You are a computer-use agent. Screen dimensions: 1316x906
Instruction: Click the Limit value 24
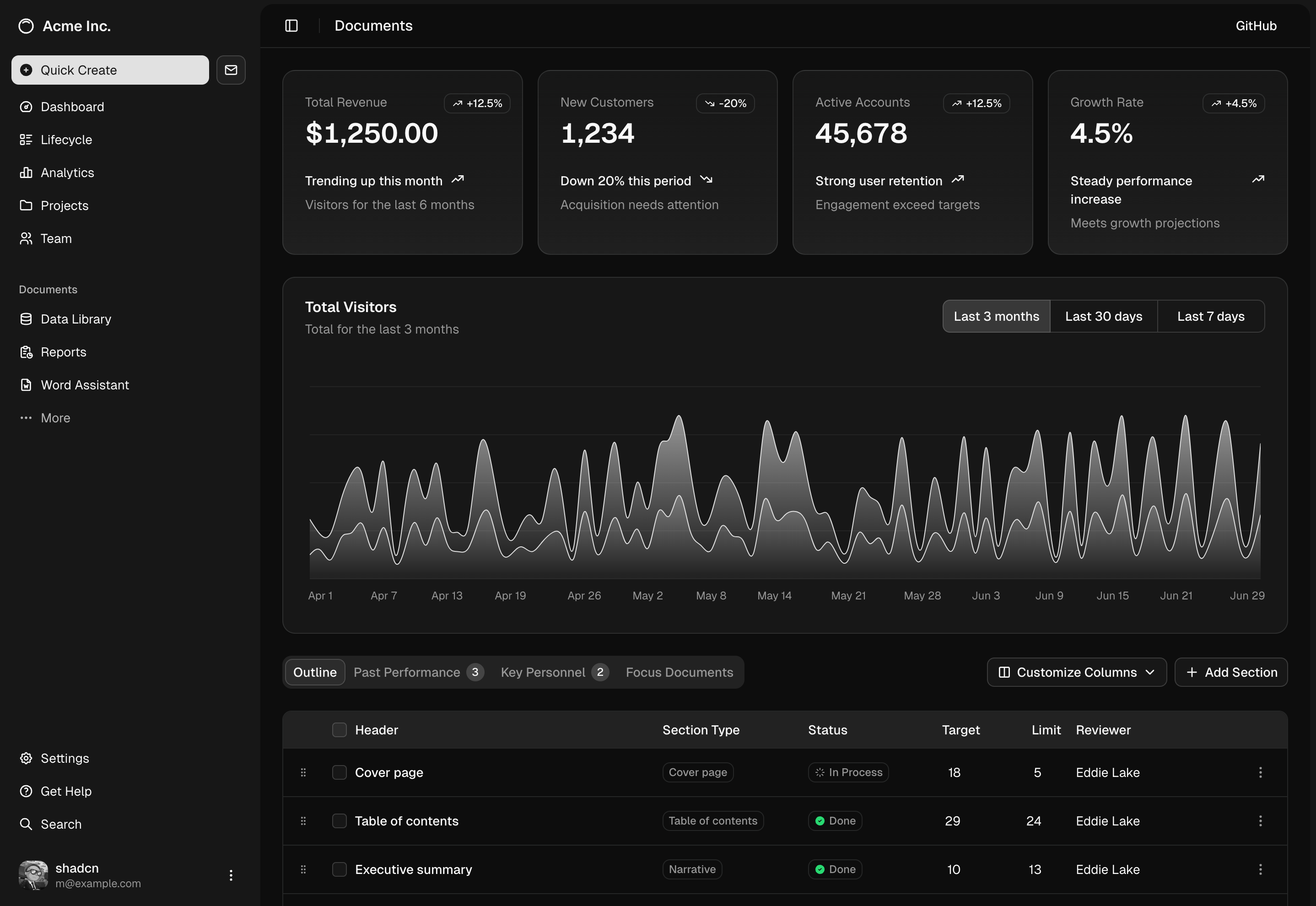[x=1033, y=821]
